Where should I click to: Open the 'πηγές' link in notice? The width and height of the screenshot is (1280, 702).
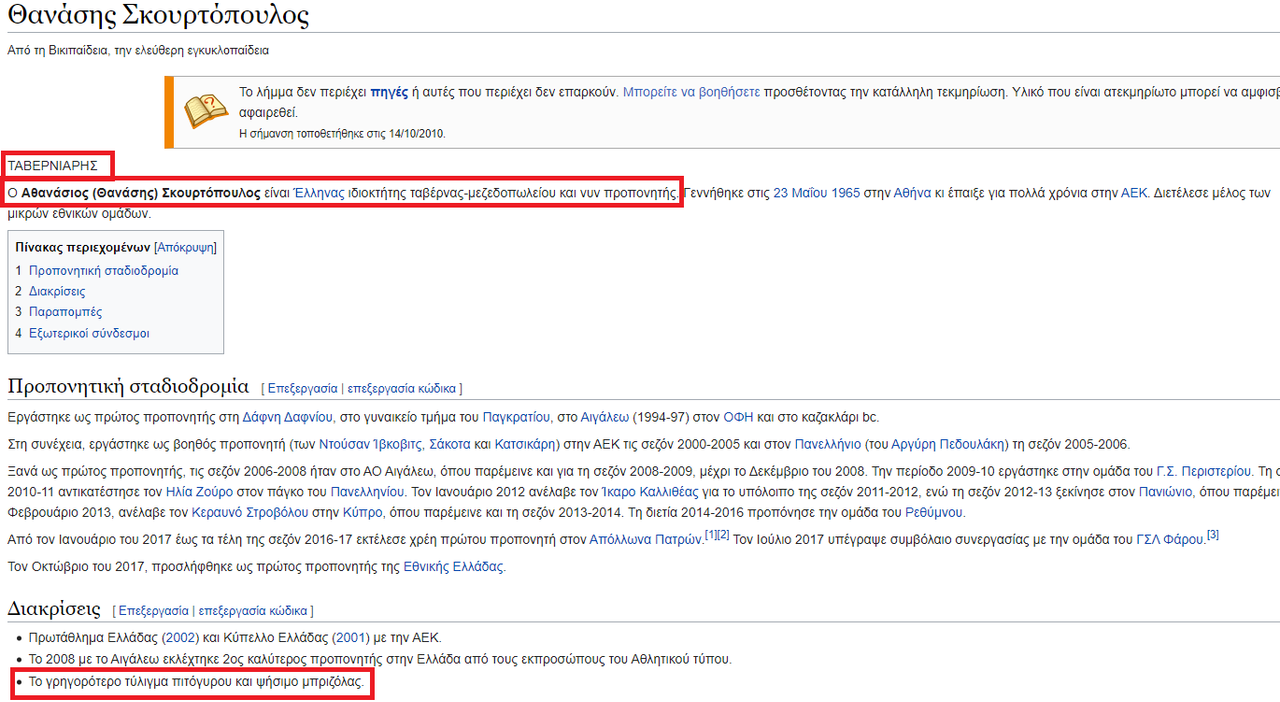(389, 91)
